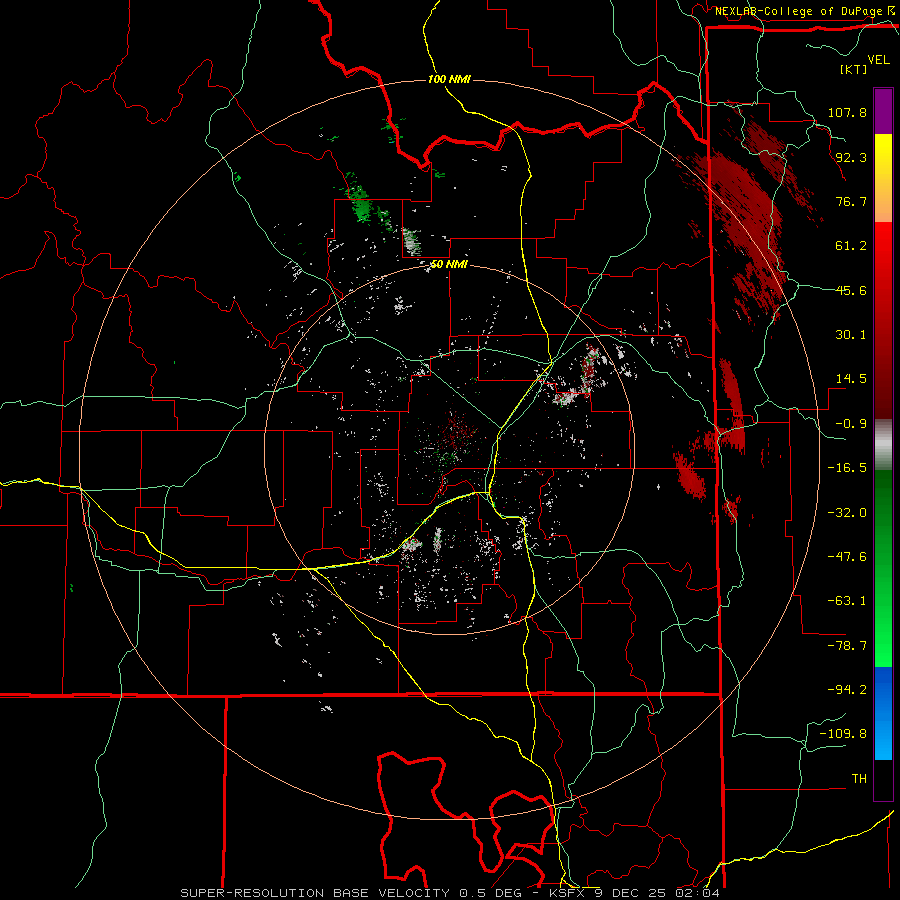Image resolution: width=900 pixels, height=900 pixels.
Task: Click the 02:04 timestamp in the caption
Action: click(x=697, y=893)
